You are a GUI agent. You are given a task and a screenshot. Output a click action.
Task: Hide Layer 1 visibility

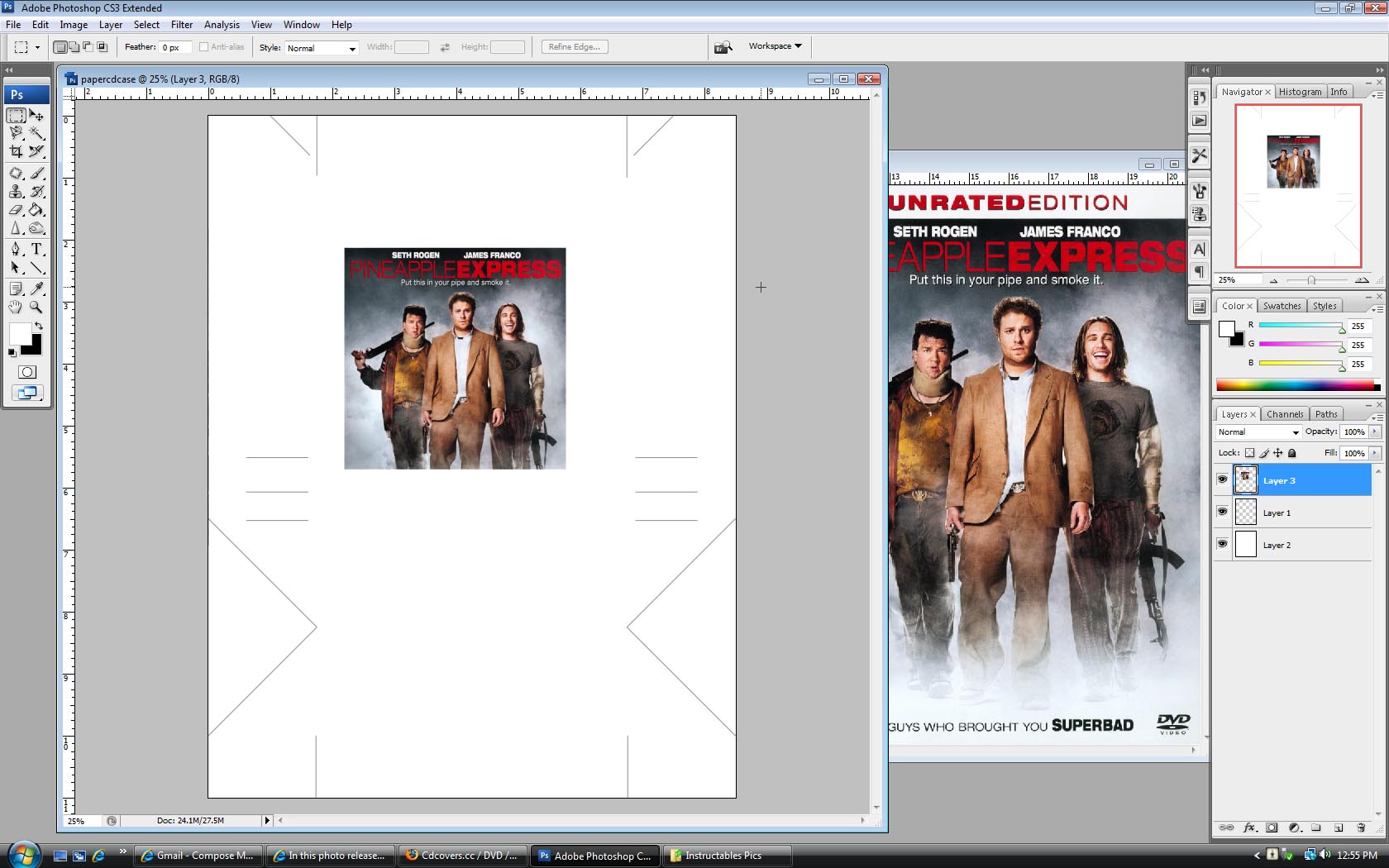click(x=1223, y=511)
